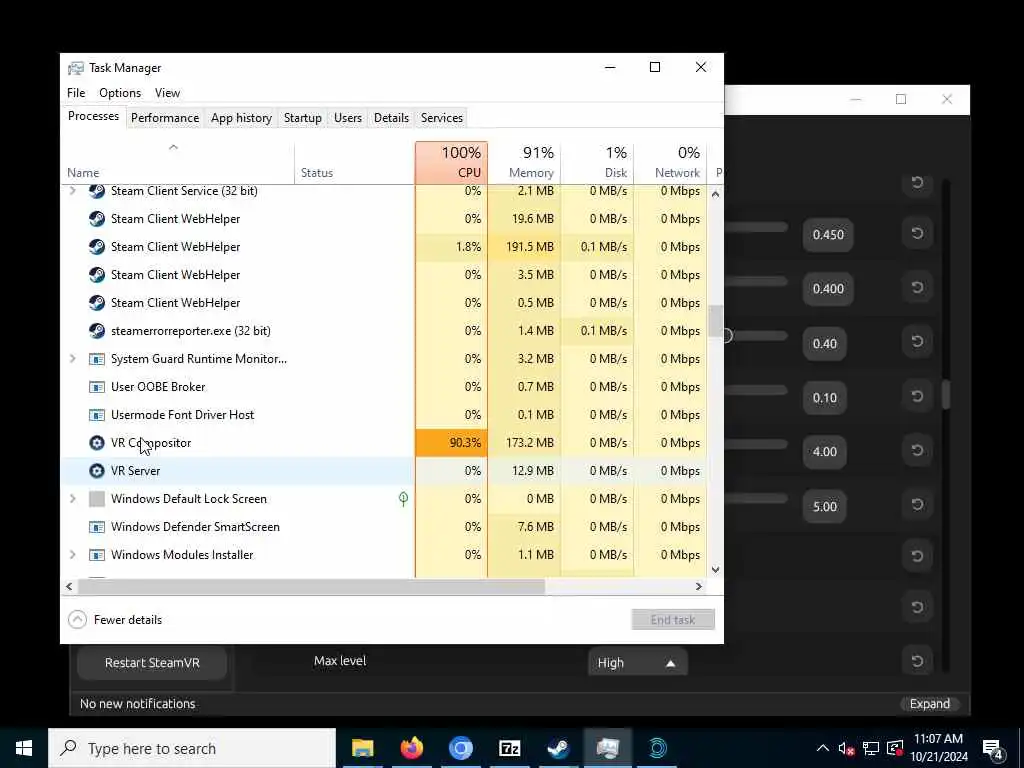Open 7-Zip from the taskbar
The image size is (1024, 768).
pos(509,748)
